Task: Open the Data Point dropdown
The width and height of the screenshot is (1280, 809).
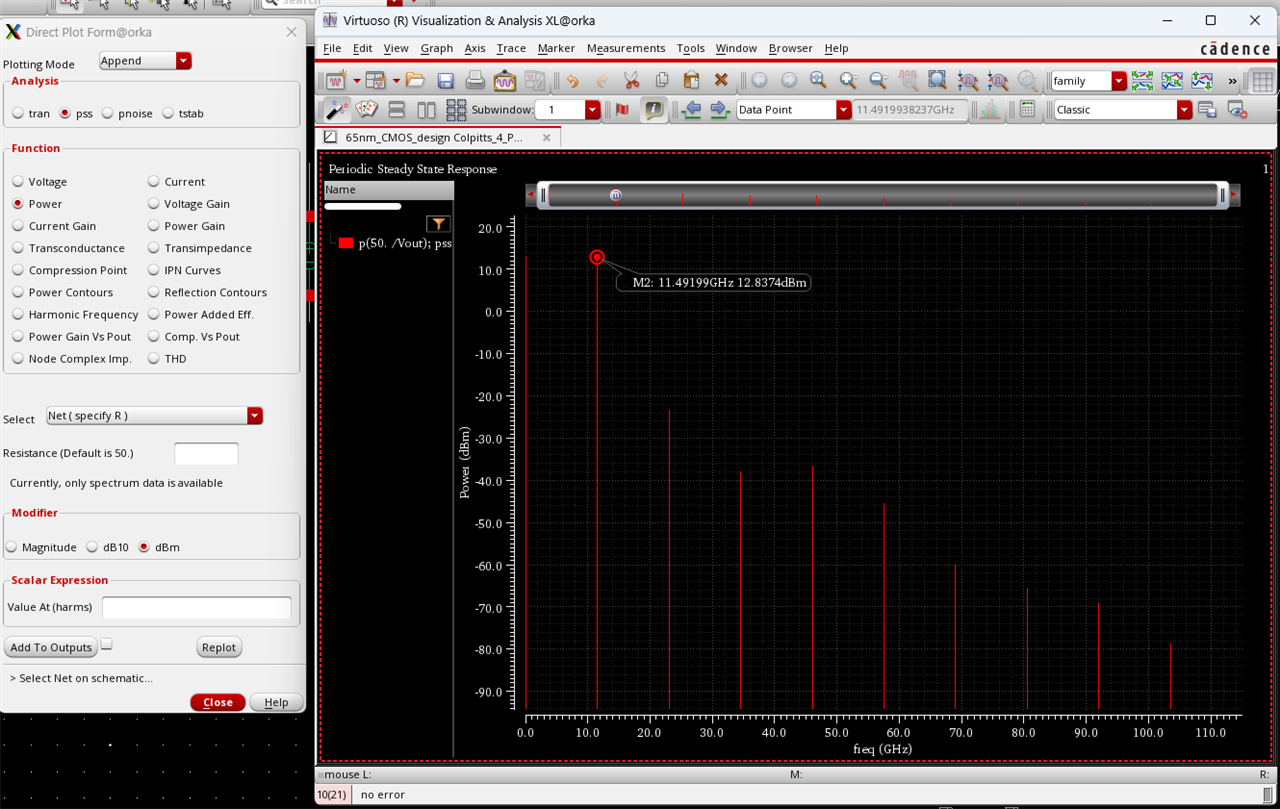Action: pyautogui.click(x=843, y=110)
